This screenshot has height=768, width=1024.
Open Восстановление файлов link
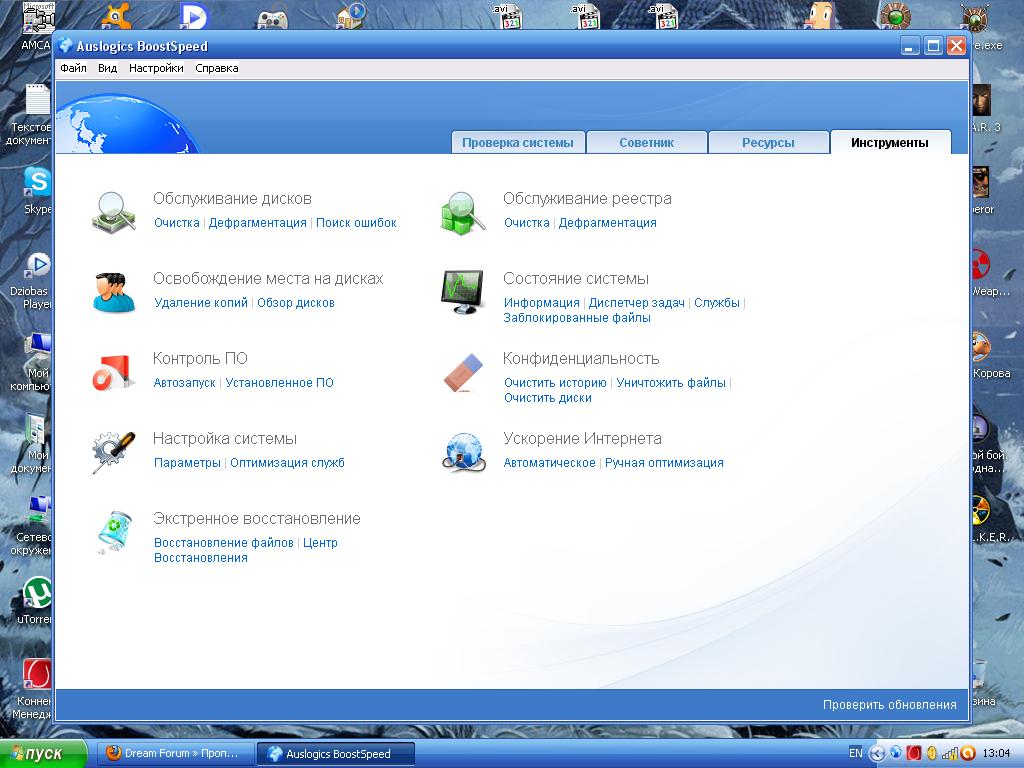click(224, 543)
